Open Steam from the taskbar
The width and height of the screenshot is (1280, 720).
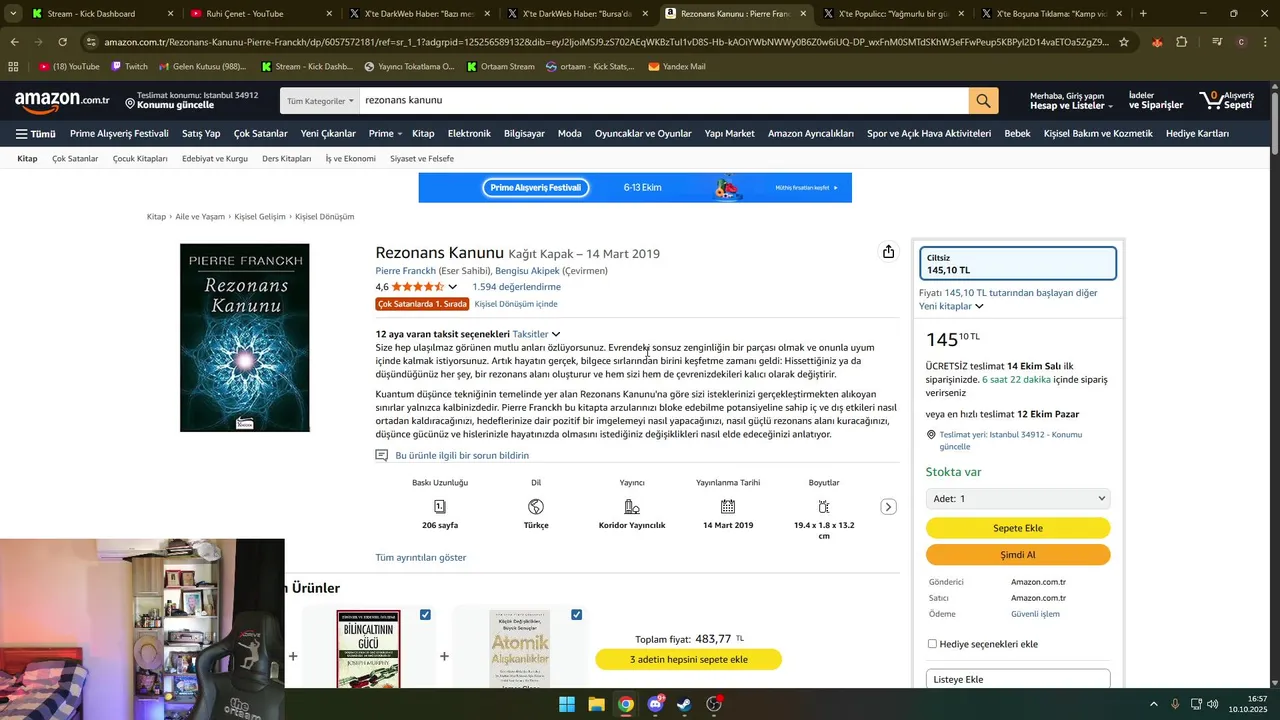pos(684,704)
